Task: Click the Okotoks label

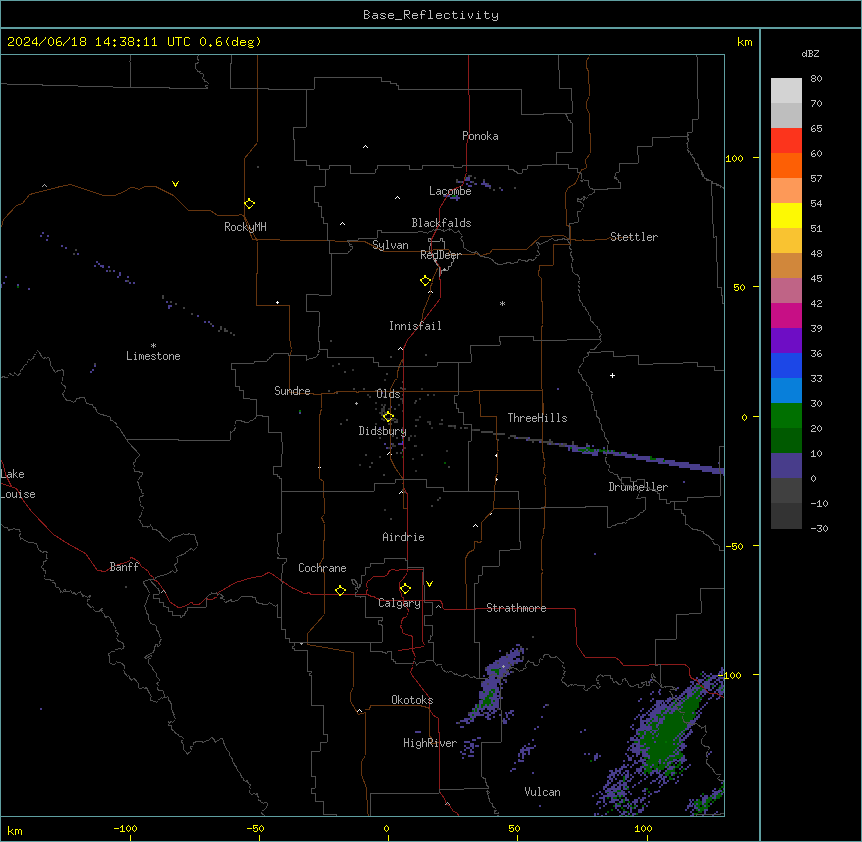Action: click(x=412, y=700)
